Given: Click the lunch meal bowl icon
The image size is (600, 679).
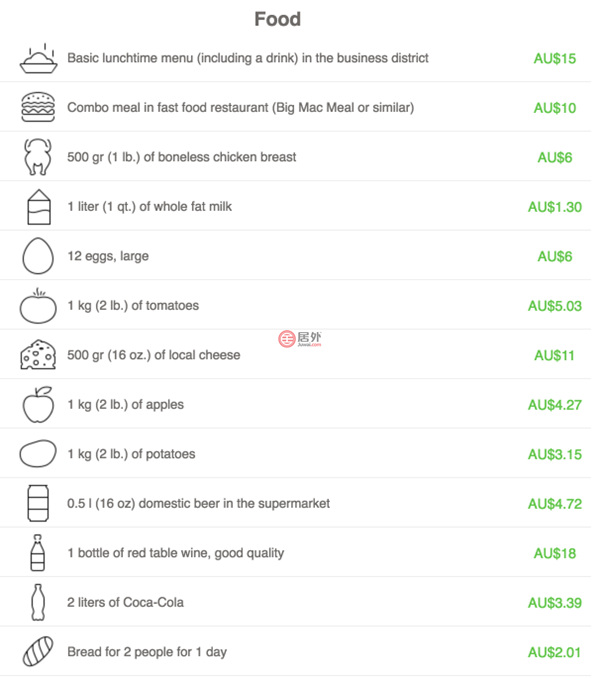Looking at the screenshot, I should (x=38, y=58).
